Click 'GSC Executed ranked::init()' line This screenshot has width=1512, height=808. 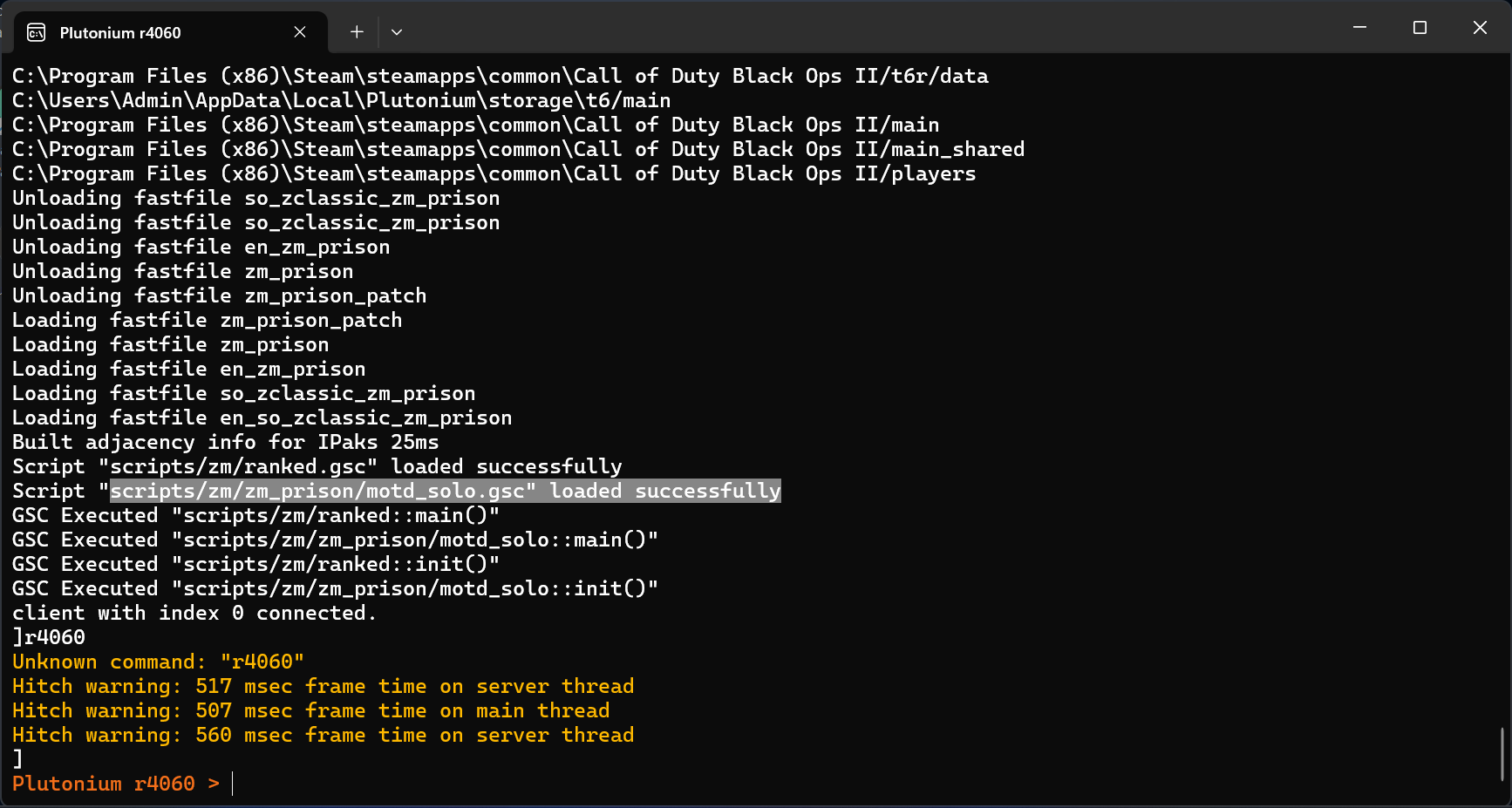point(255,564)
